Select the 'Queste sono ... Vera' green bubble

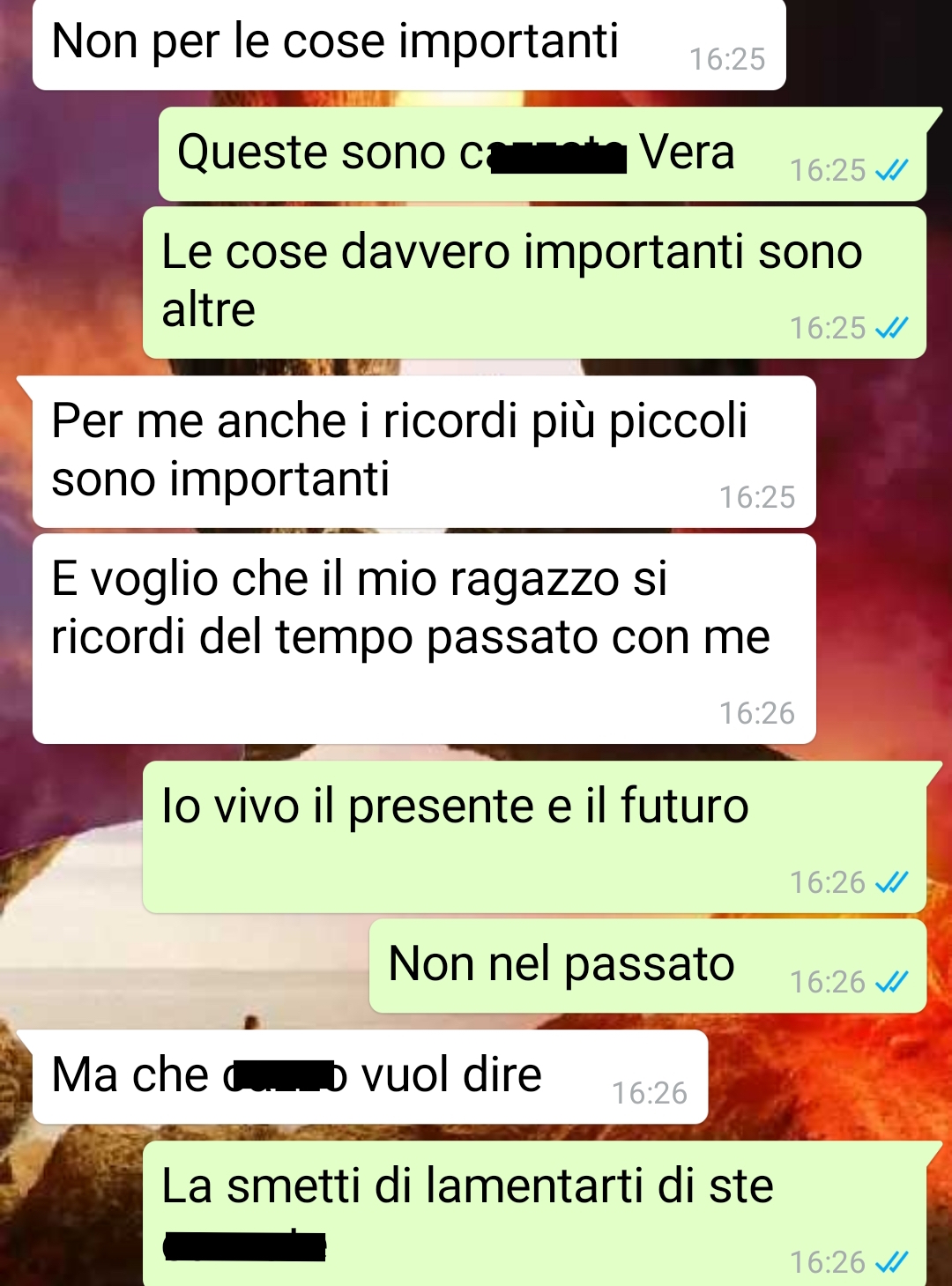(542, 154)
